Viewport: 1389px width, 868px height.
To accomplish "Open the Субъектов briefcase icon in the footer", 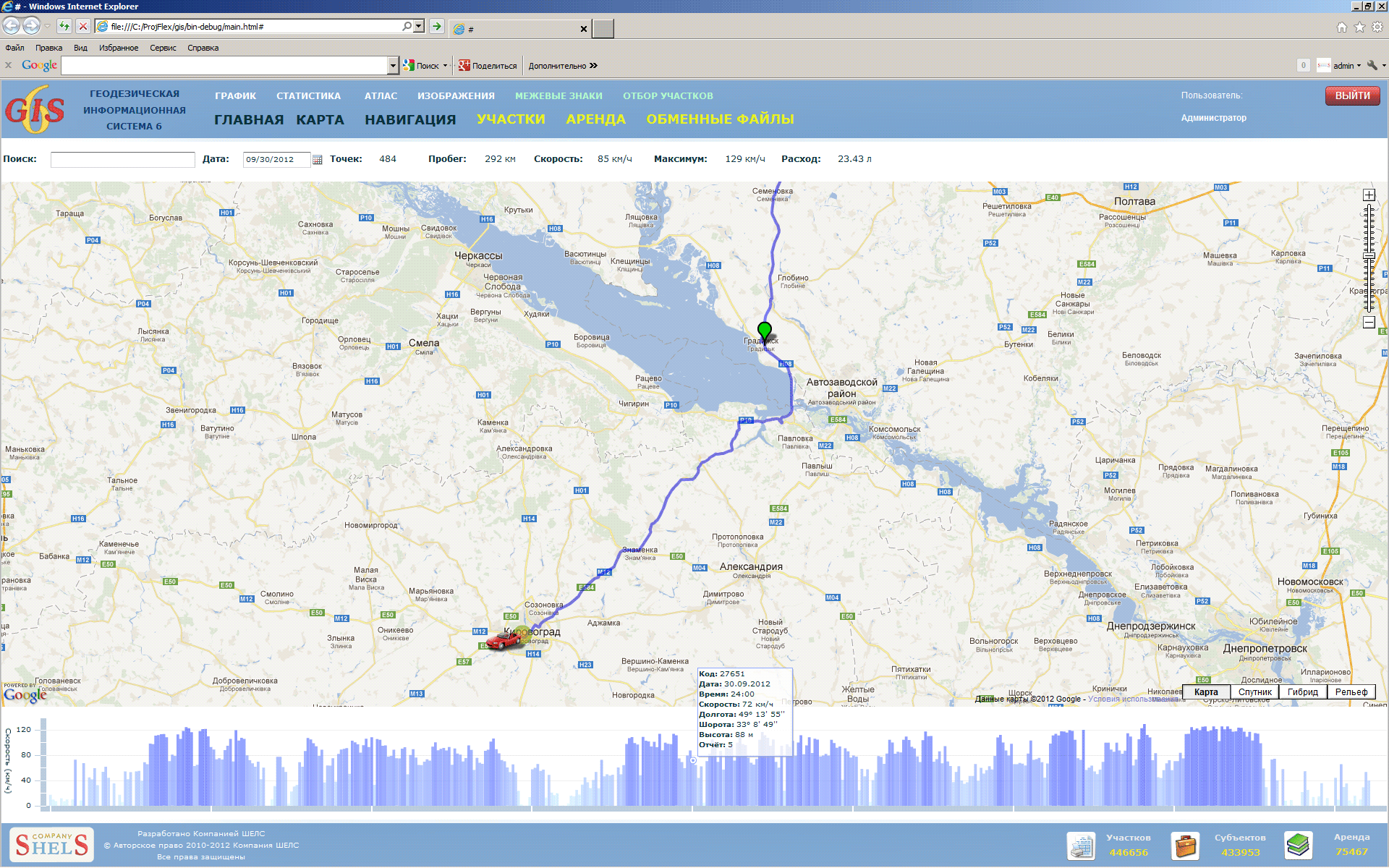I will [1185, 845].
